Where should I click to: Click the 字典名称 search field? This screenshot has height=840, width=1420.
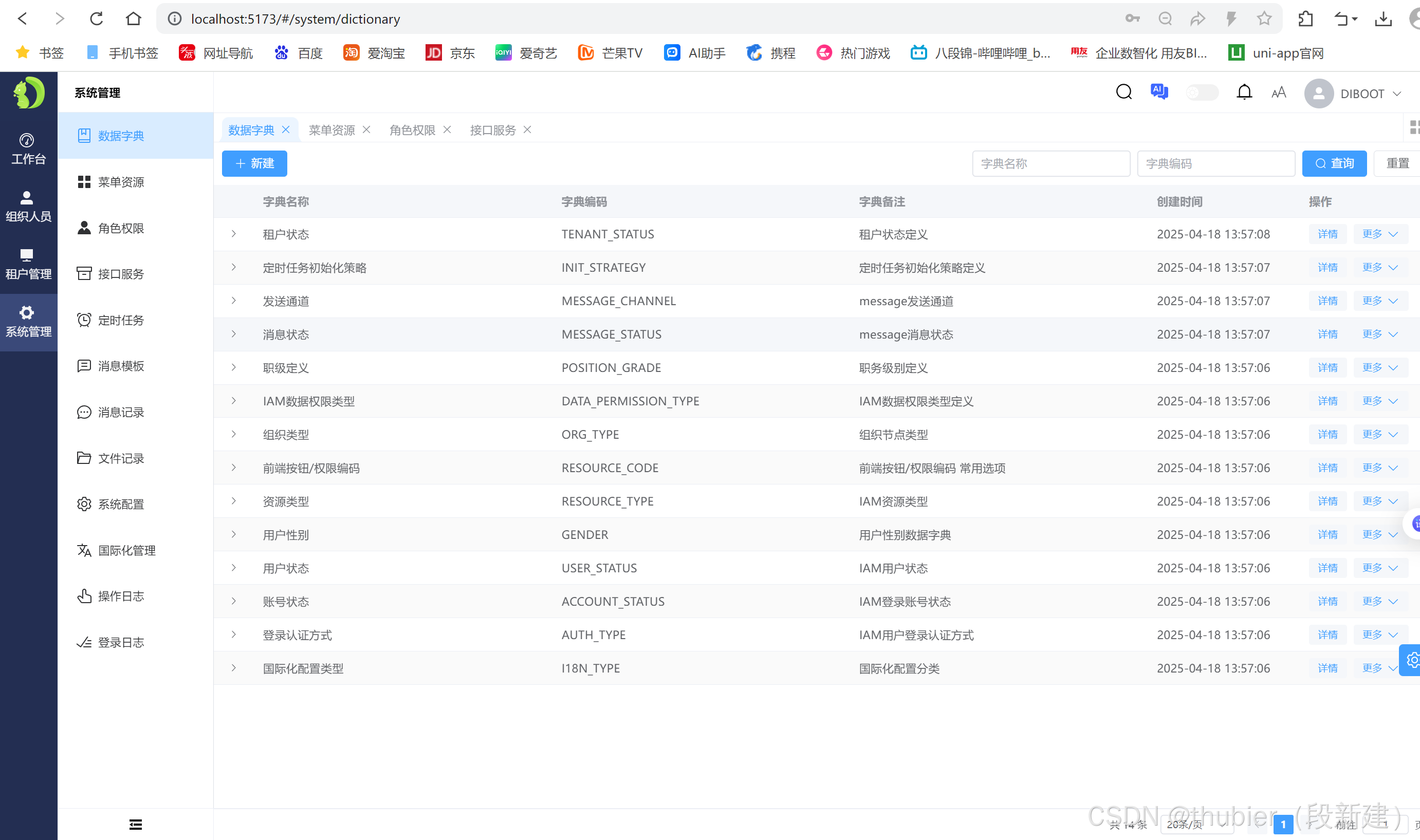1050,163
